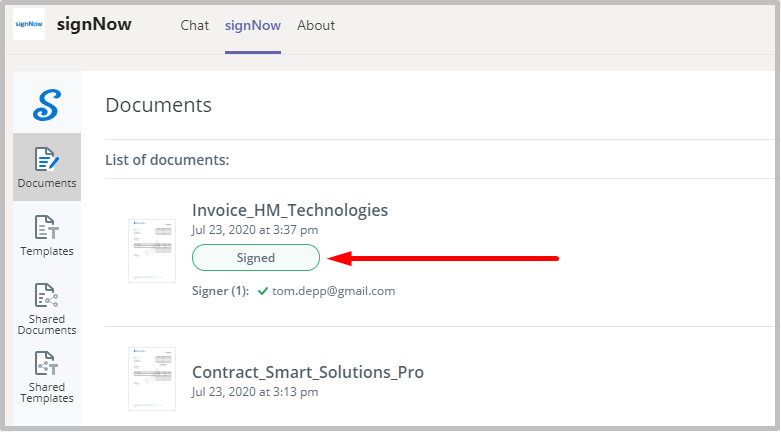781x432 pixels.
Task: Open the Templates sidebar section
Action: pyautogui.click(x=47, y=235)
